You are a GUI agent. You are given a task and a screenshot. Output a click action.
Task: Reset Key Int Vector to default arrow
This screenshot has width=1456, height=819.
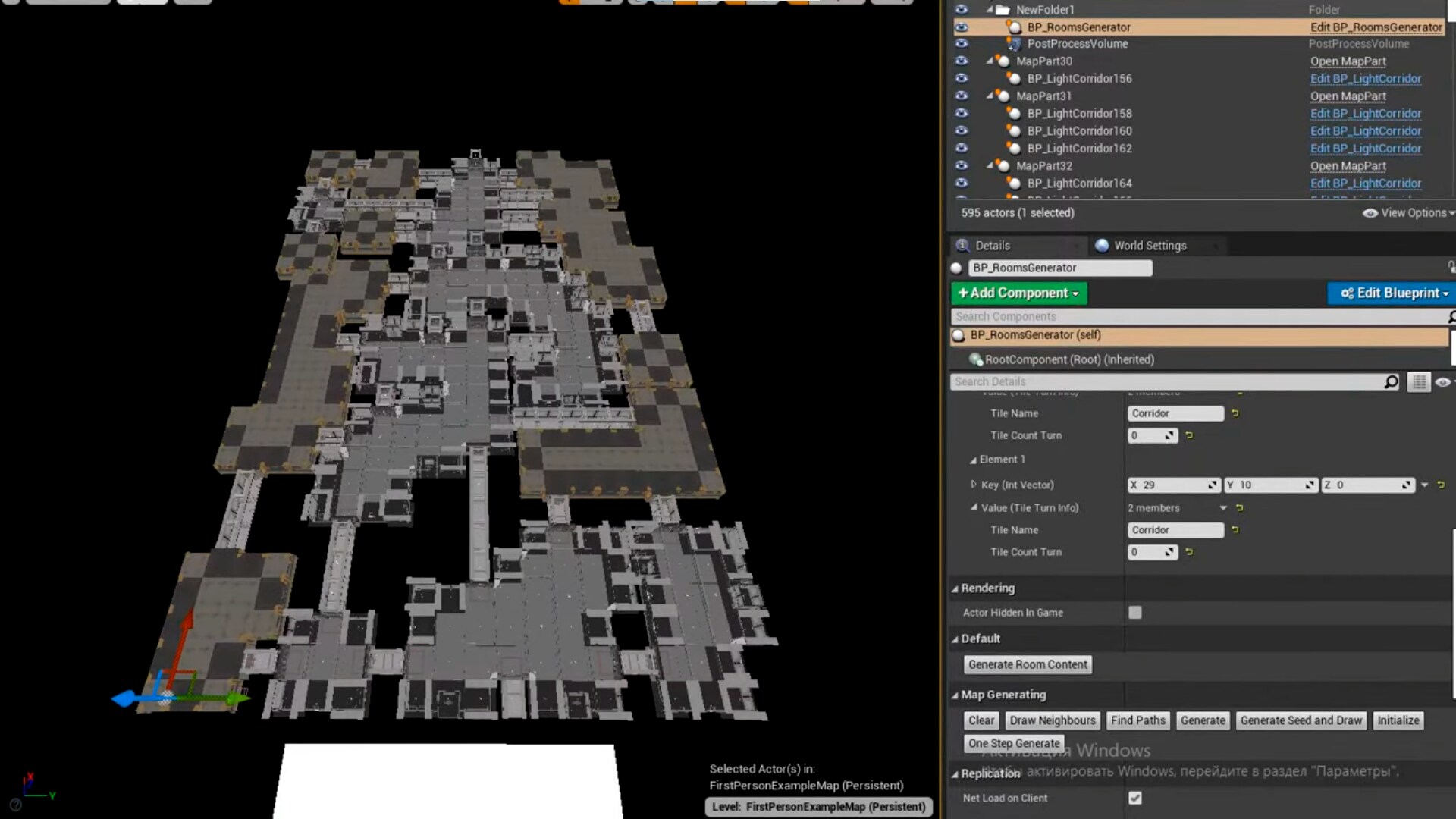click(1441, 485)
